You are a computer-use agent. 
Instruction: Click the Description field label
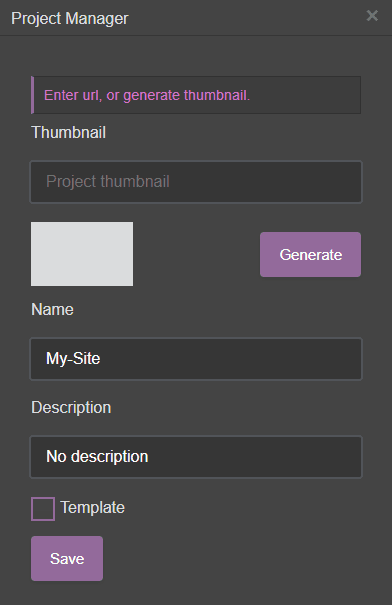coord(71,408)
